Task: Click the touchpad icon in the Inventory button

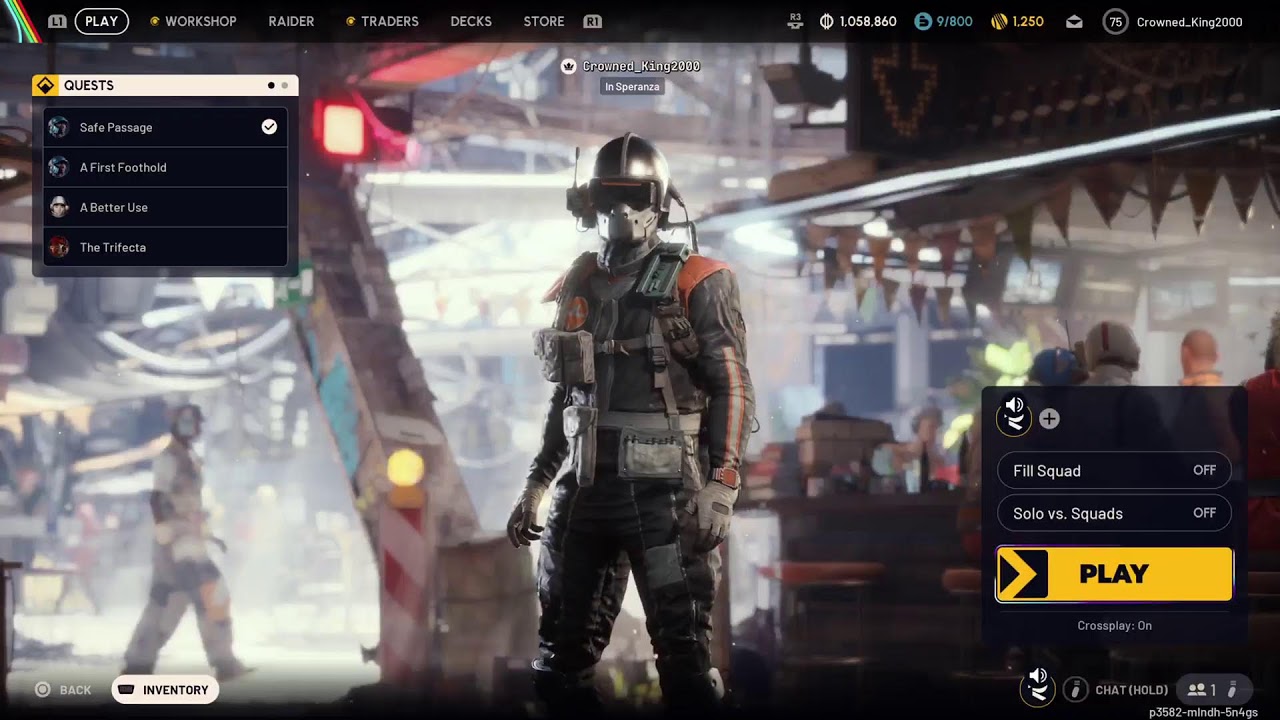Action: point(126,690)
